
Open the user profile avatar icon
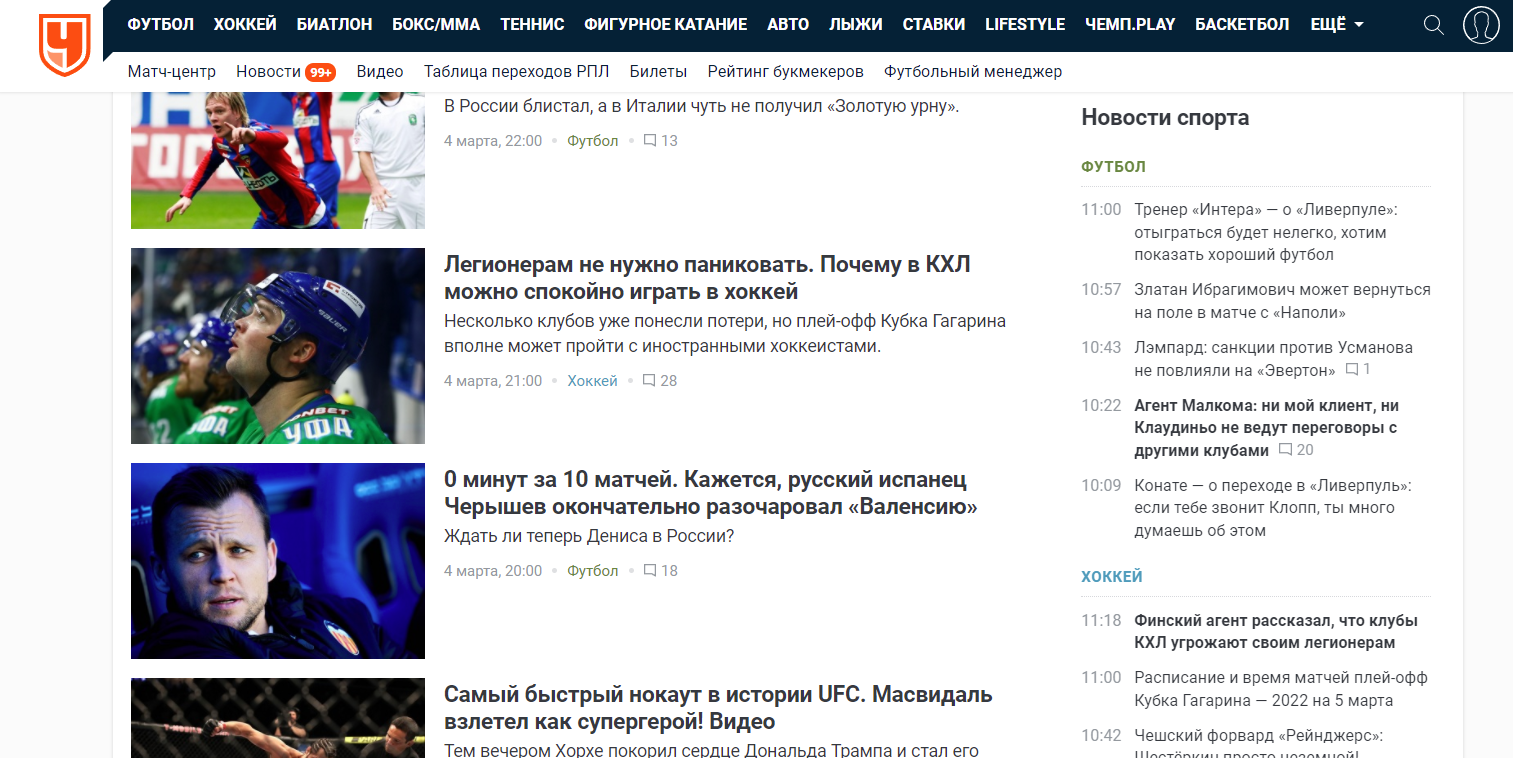1481,25
